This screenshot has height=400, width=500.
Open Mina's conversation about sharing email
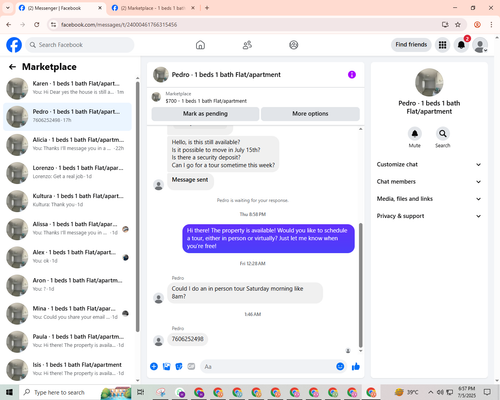pyautogui.click(x=67, y=313)
